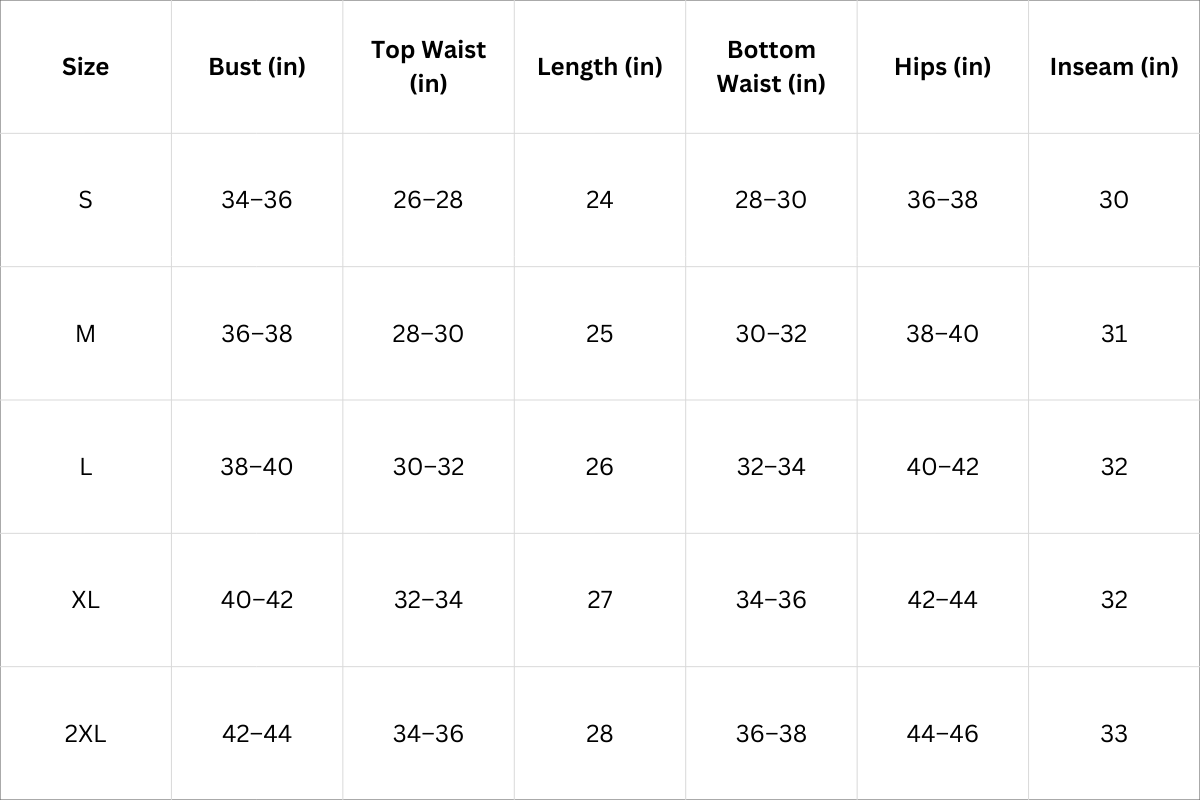Click the Length (in) column header

599,67
